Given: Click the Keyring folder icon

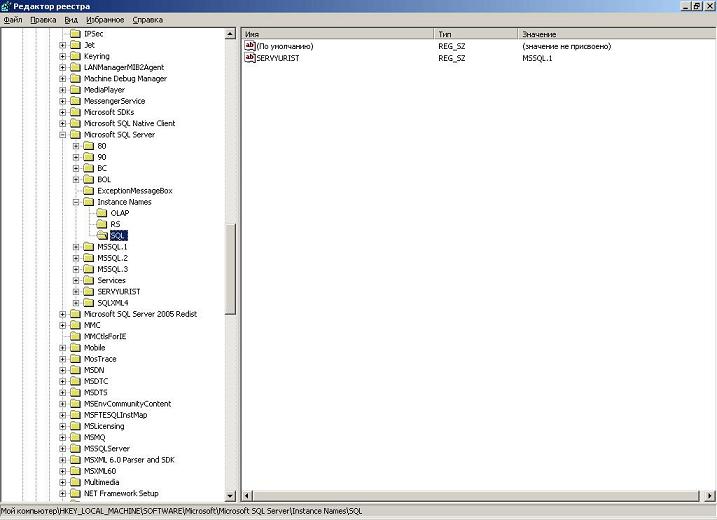Looking at the screenshot, I should point(75,56).
